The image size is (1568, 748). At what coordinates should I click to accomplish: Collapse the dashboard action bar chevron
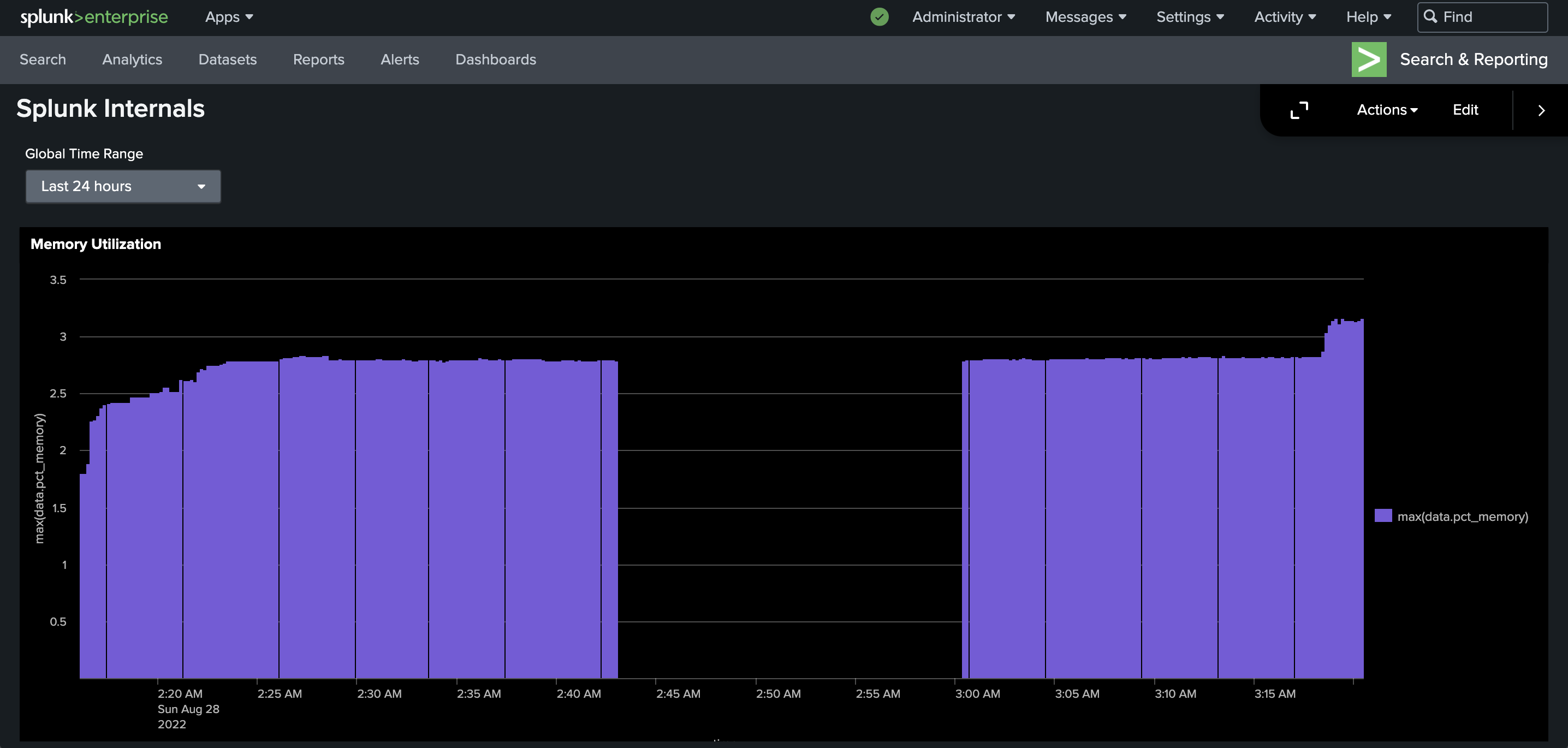[x=1541, y=111]
